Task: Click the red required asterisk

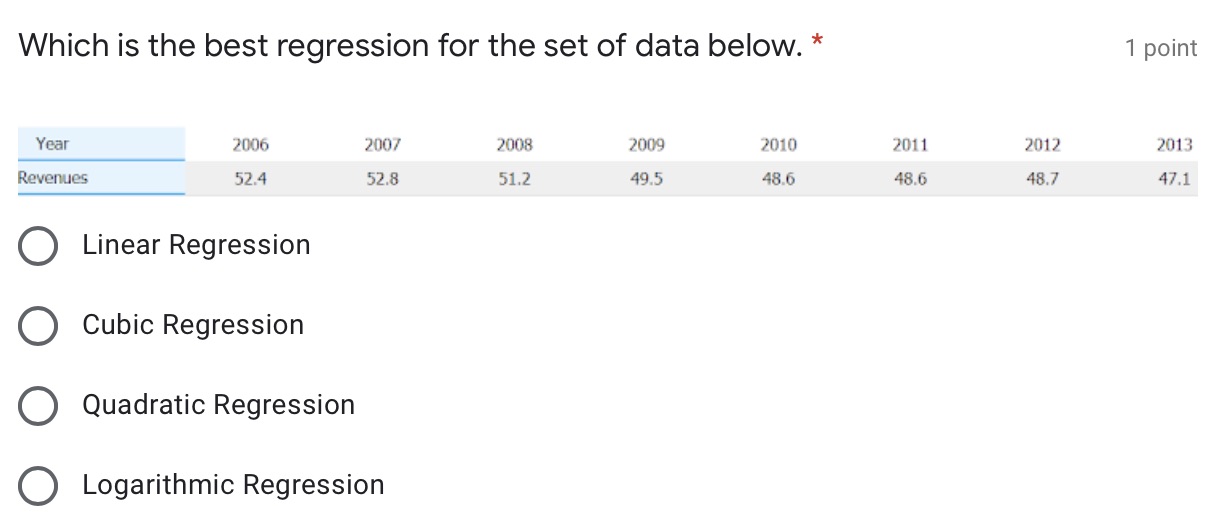Action: (x=819, y=41)
